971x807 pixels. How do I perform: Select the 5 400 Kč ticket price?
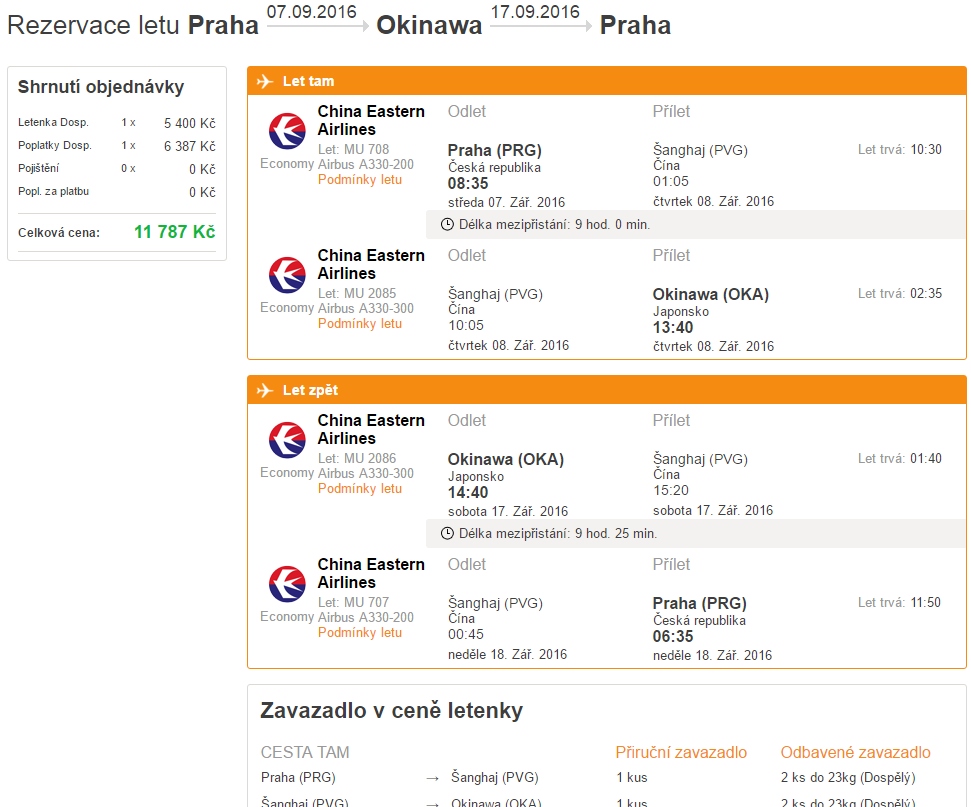[x=189, y=123]
